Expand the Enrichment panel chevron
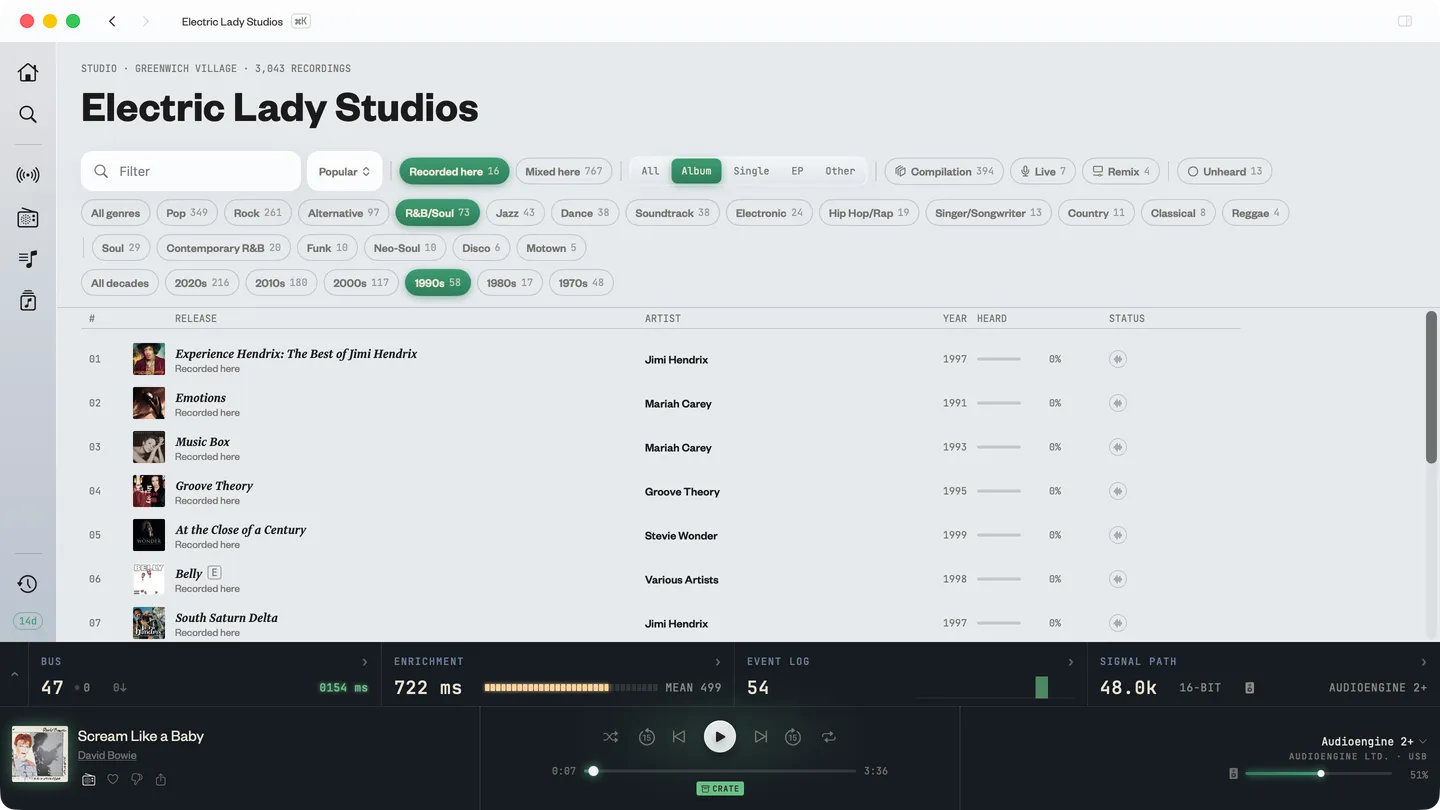This screenshot has width=1440, height=810. coord(718,662)
